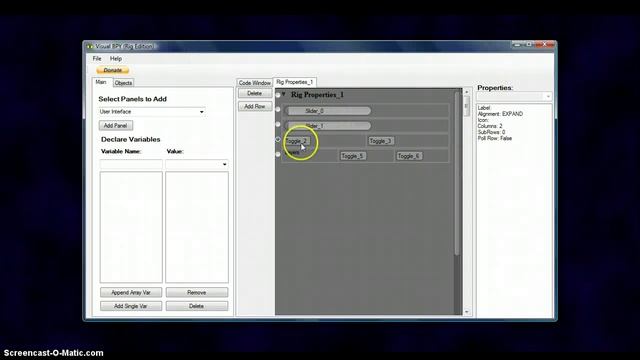Click the Add Row button
Viewport: 640px width, 360px height.
tap(255, 107)
